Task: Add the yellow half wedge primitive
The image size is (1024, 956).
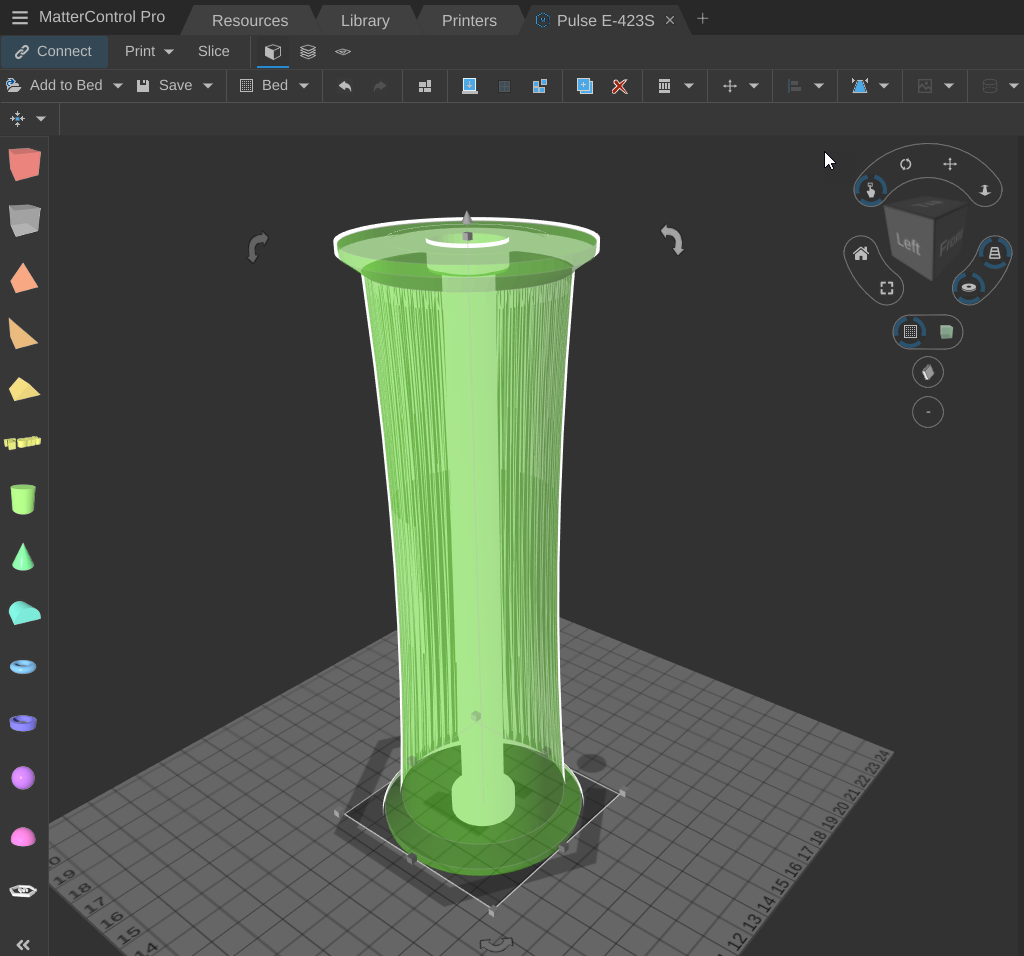Action: click(24, 389)
